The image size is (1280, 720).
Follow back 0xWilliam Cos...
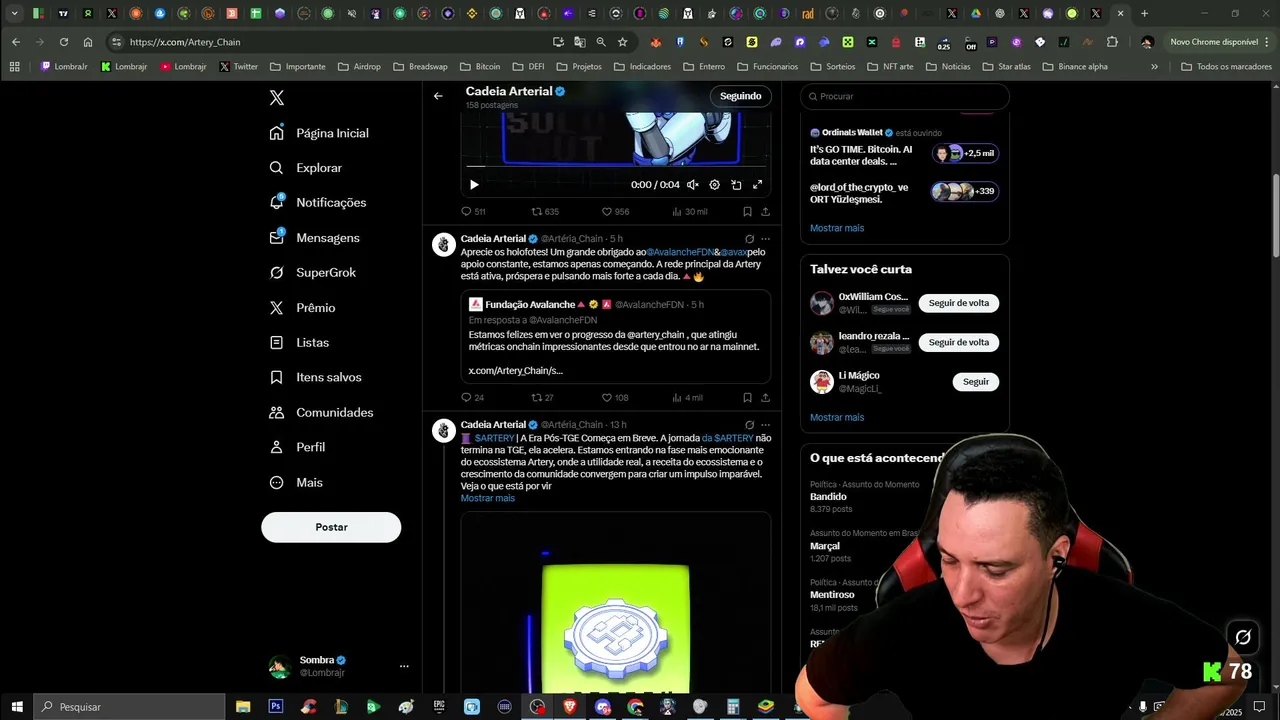tap(959, 303)
